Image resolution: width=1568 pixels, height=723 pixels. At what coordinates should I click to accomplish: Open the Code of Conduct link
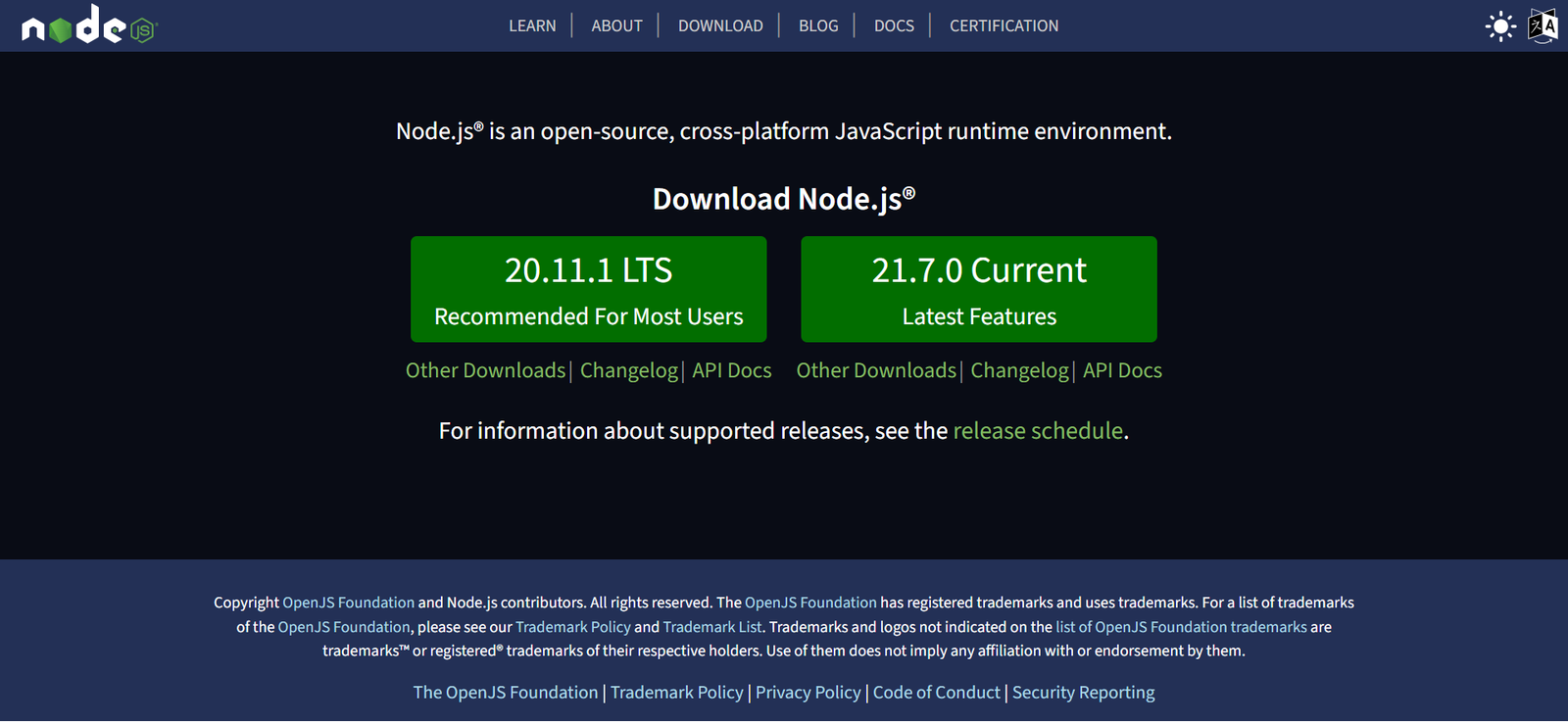[x=937, y=693]
